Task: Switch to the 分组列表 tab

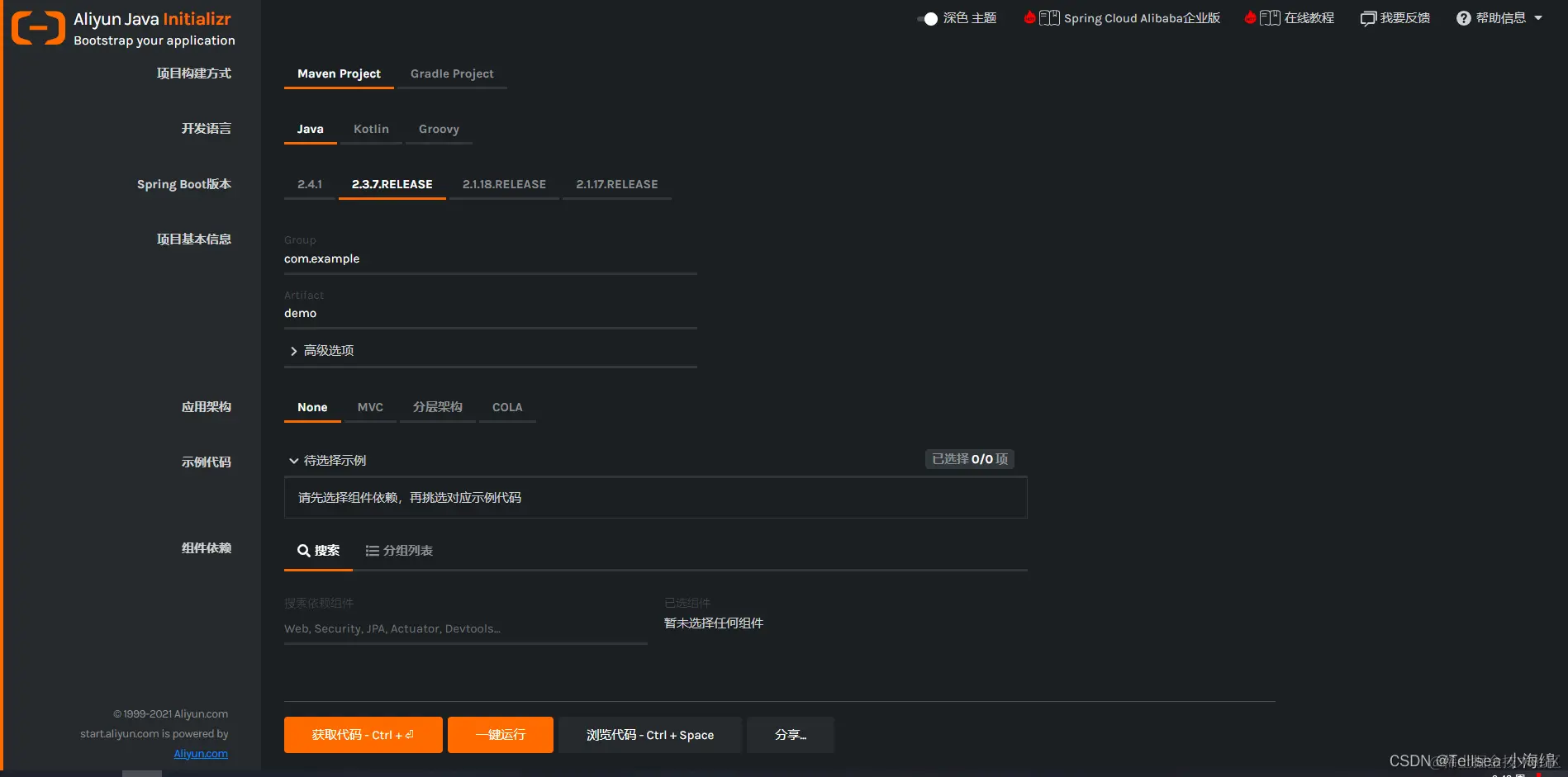Action: (x=399, y=551)
